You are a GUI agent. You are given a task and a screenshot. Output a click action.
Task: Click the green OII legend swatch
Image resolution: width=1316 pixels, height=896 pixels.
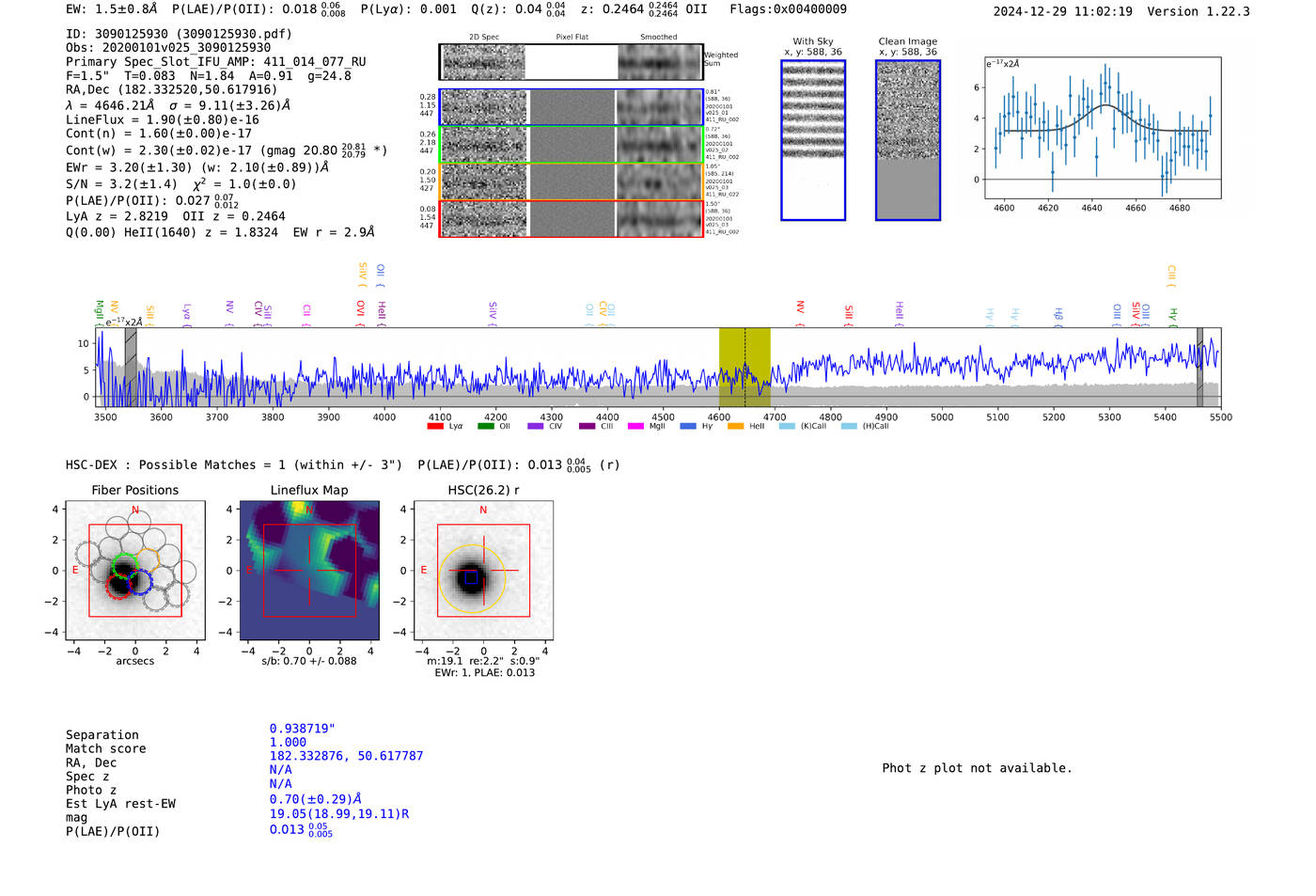coord(485,427)
